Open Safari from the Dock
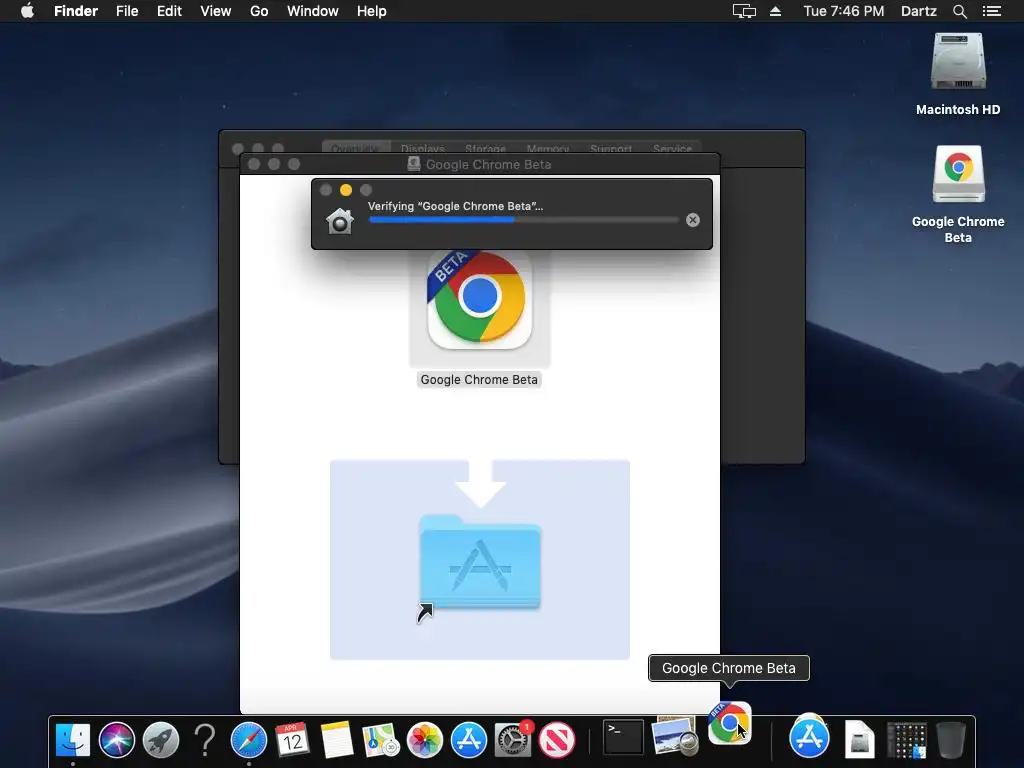Screen dimensions: 1024x768 (x=249, y=741)
